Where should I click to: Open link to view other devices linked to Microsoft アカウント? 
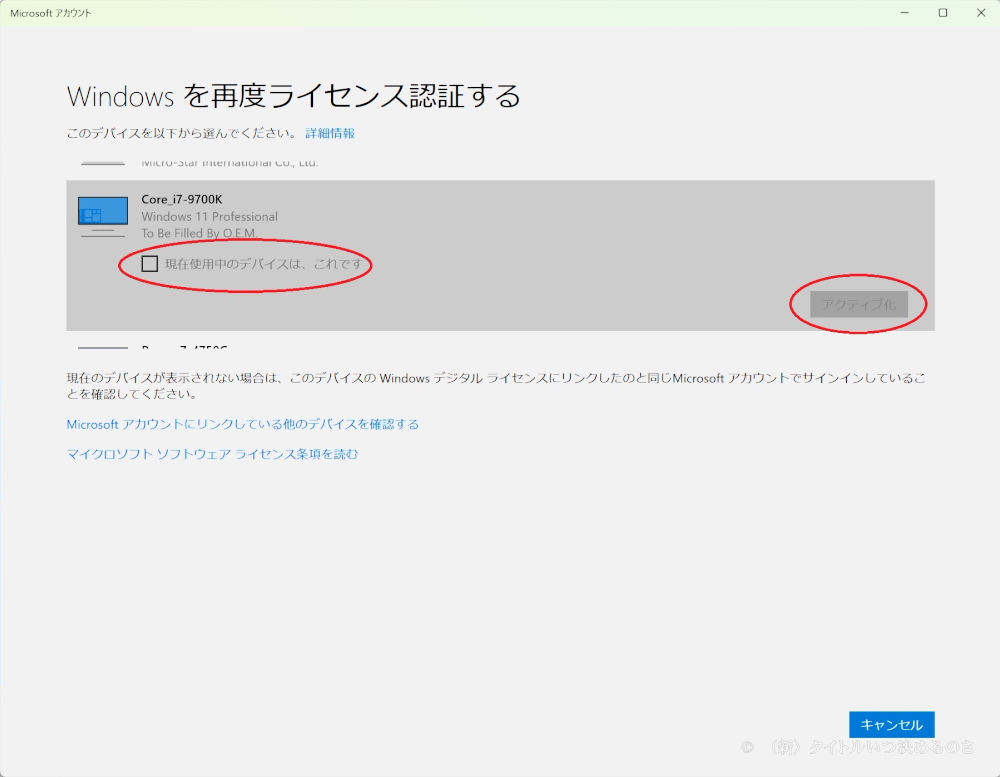[242, 424]
